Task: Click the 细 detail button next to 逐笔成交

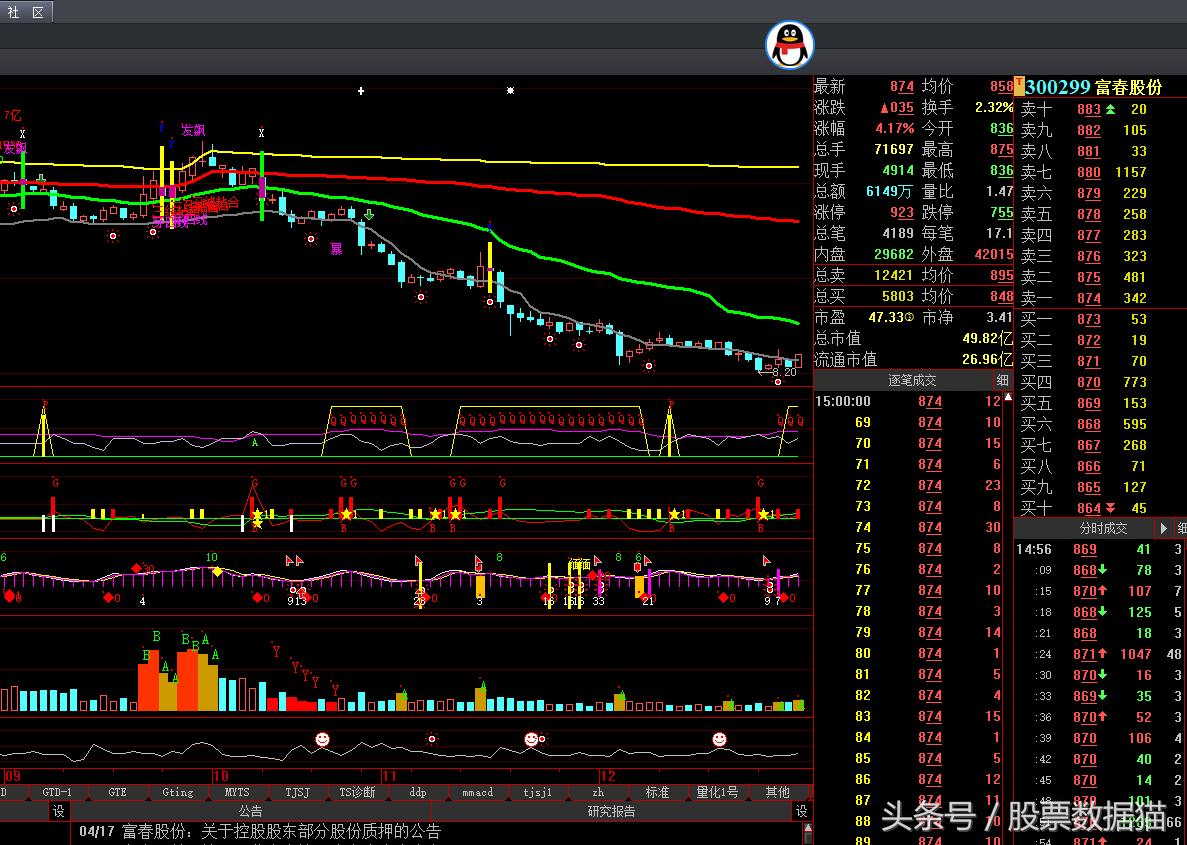Action: 1002,380
